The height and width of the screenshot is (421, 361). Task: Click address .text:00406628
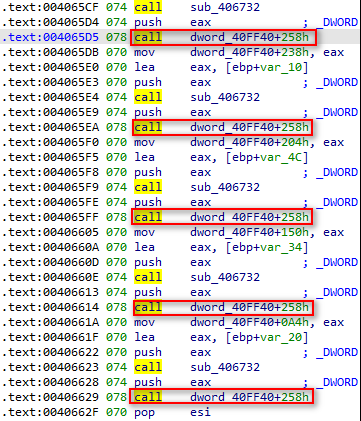click(50, 382)
